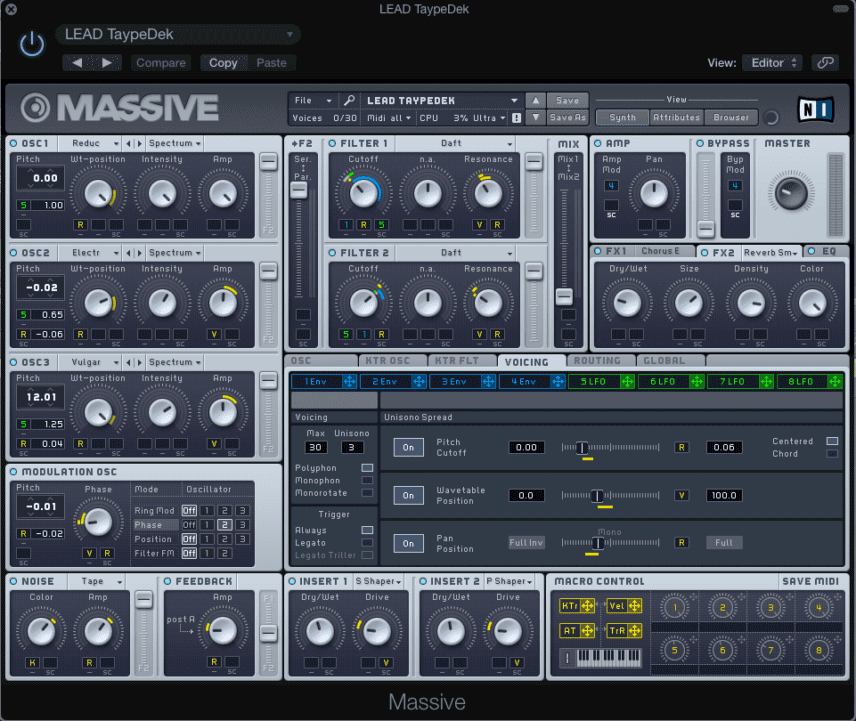Click the 2 Env drag handle icon

coord(419,382)
